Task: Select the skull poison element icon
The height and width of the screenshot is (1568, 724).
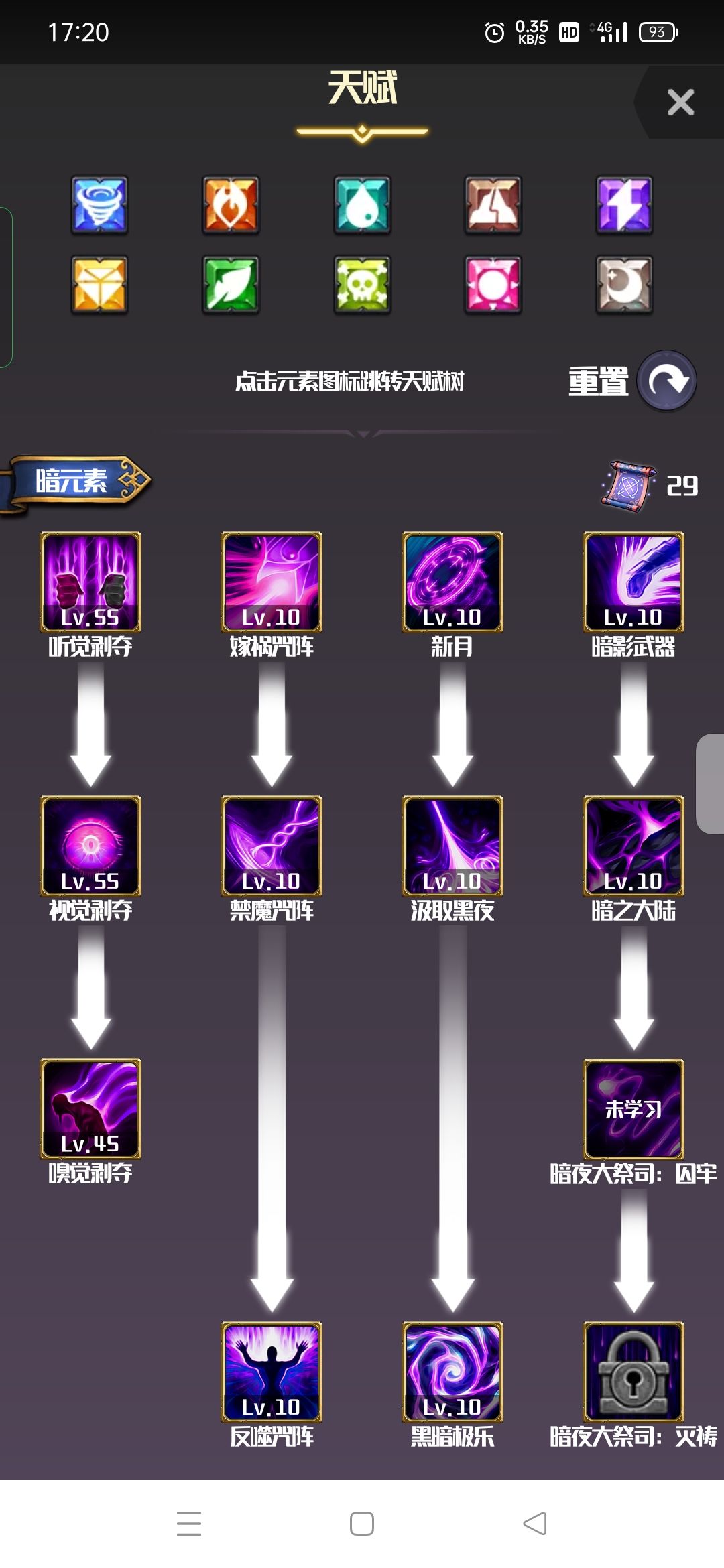Action: pyautogui.click(x=362, y=285)
